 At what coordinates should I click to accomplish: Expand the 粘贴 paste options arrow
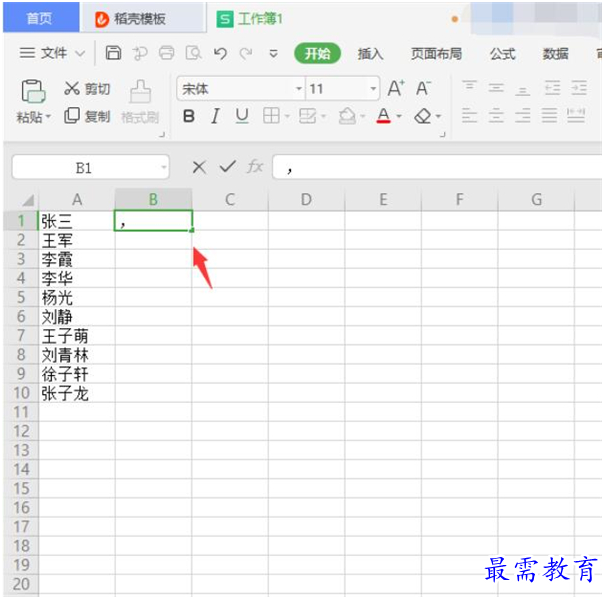point(48,116)
